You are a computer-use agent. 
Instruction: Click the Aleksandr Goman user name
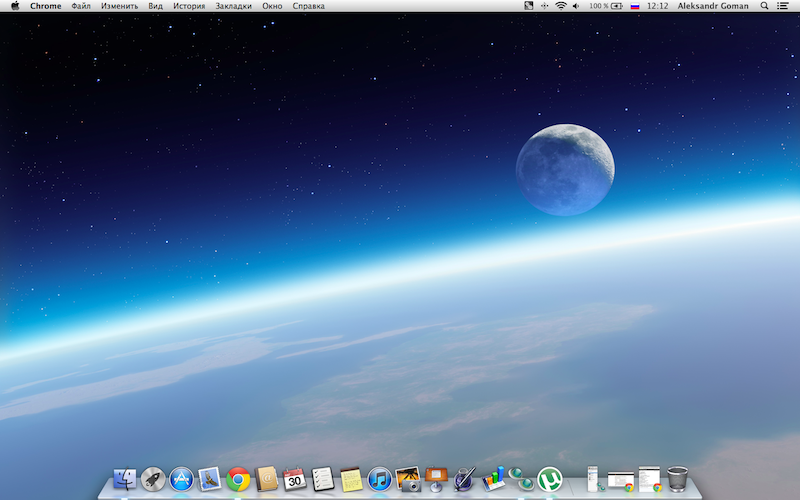713,6
